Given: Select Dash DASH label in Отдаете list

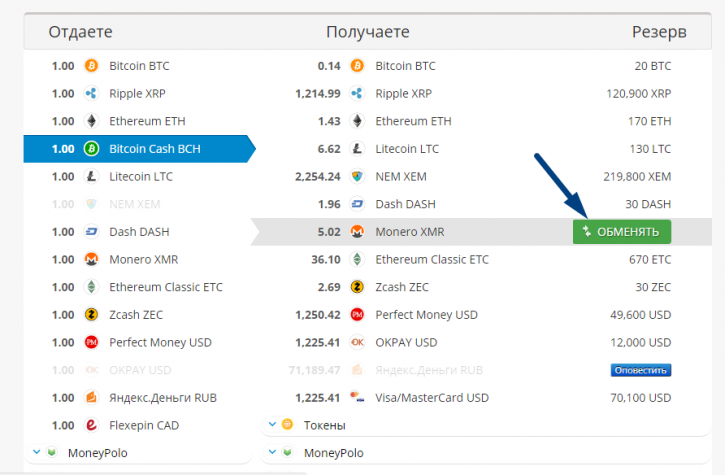Looking at the screenshot, I should click(x=139, y=232).
